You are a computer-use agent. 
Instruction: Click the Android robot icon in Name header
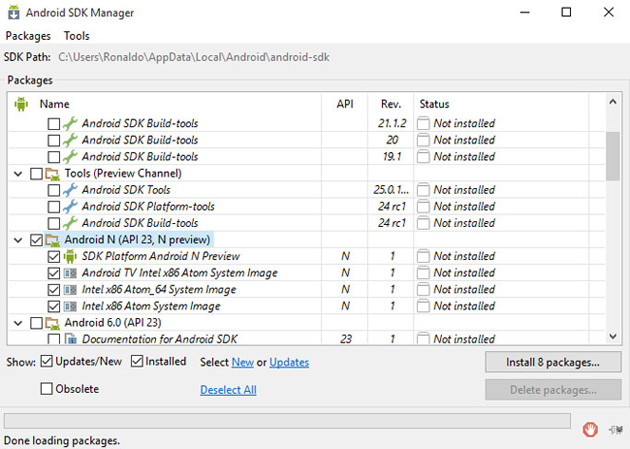22,104
